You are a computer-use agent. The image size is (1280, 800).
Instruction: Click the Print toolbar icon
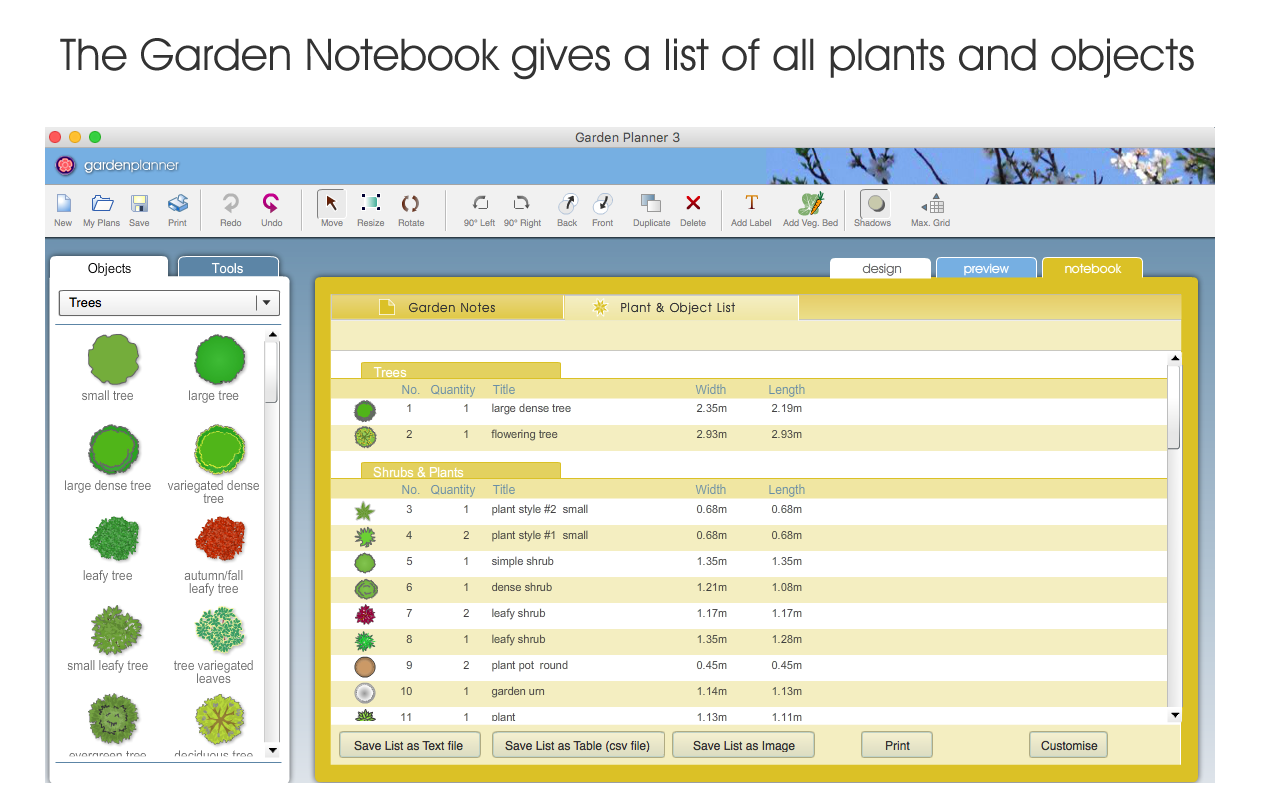coord(177,204)
